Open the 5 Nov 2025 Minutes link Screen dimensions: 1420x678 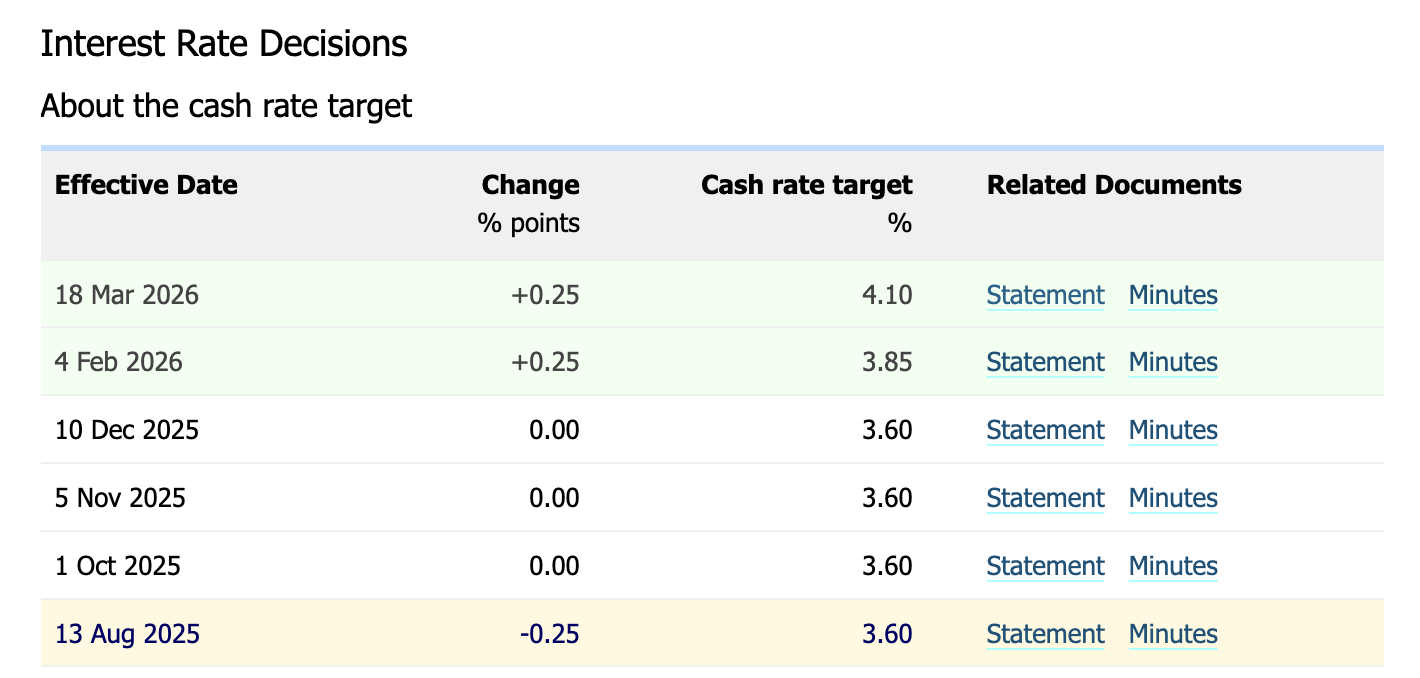click(1173, 498)
